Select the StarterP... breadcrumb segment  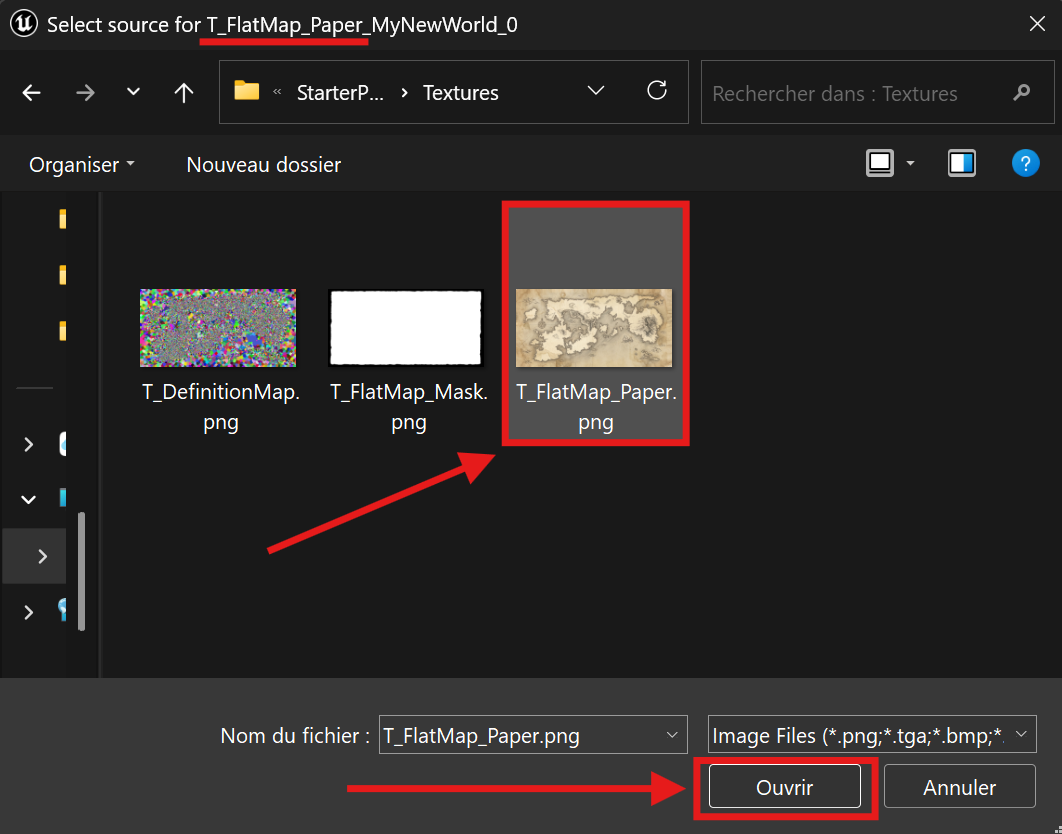point(341,93)
